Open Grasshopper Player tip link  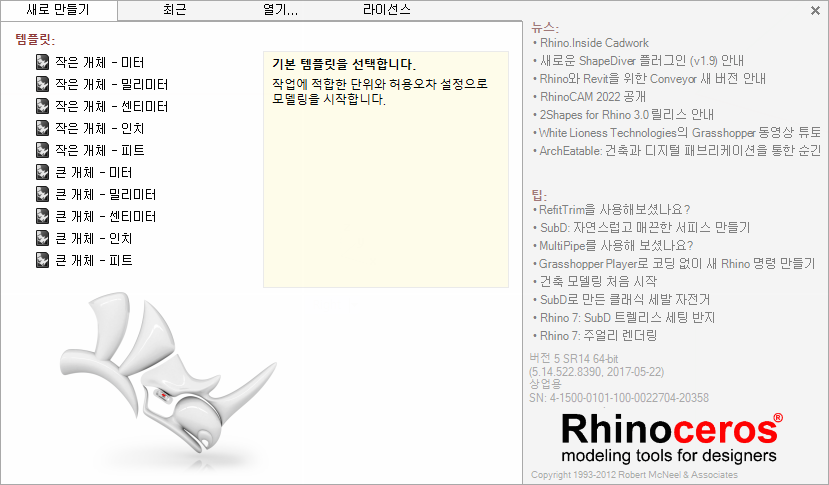pyautogui.click(x=677, y=263)
